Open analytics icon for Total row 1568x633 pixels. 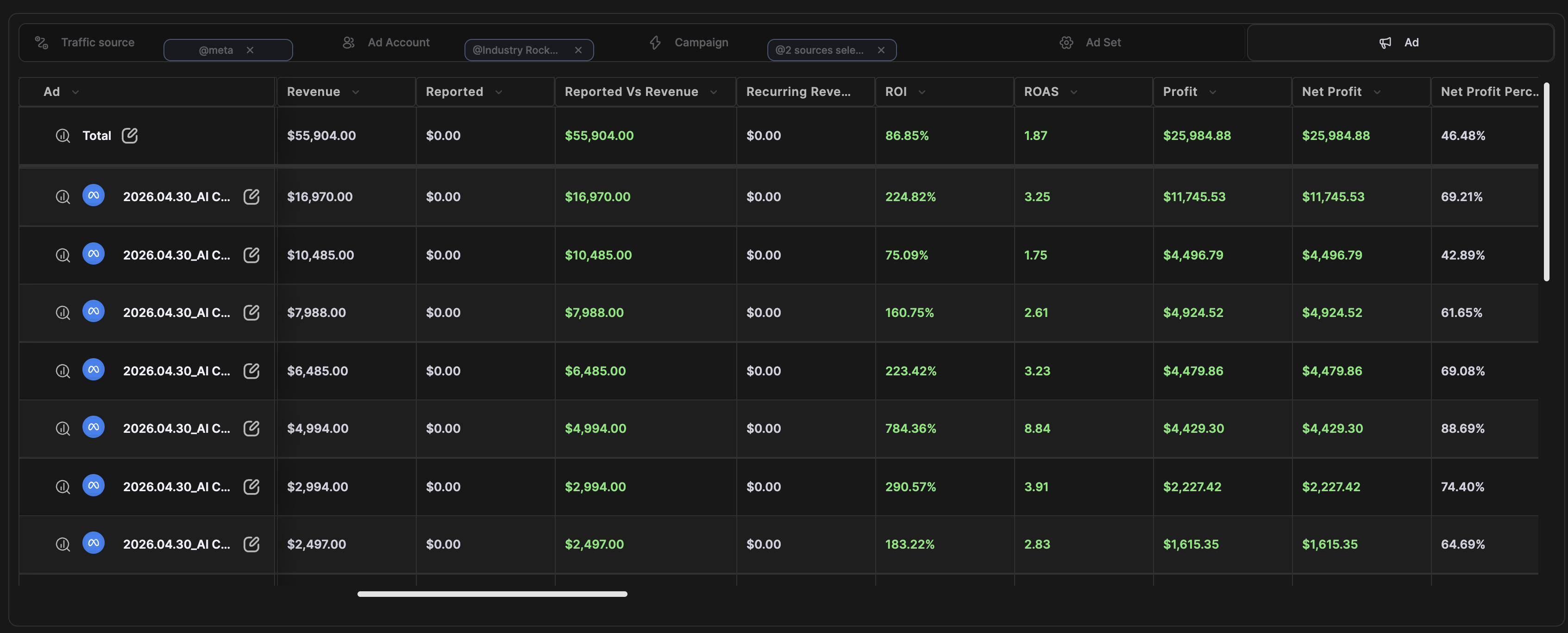[x=63, y=136]
